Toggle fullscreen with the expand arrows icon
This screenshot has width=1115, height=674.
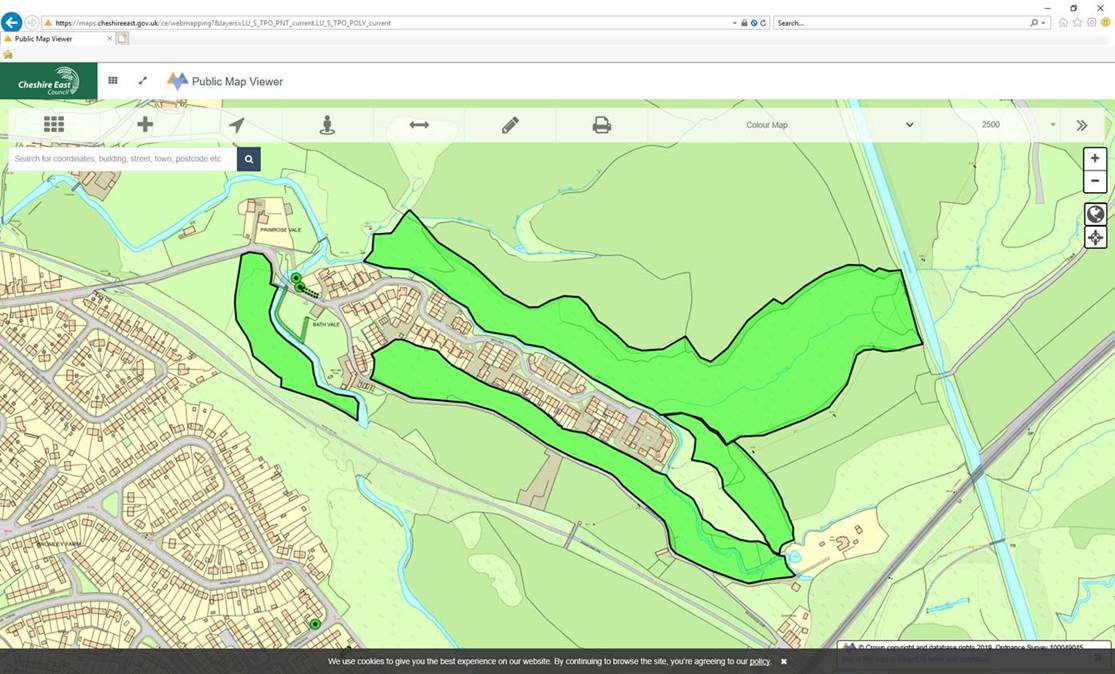tap(142, 81)
